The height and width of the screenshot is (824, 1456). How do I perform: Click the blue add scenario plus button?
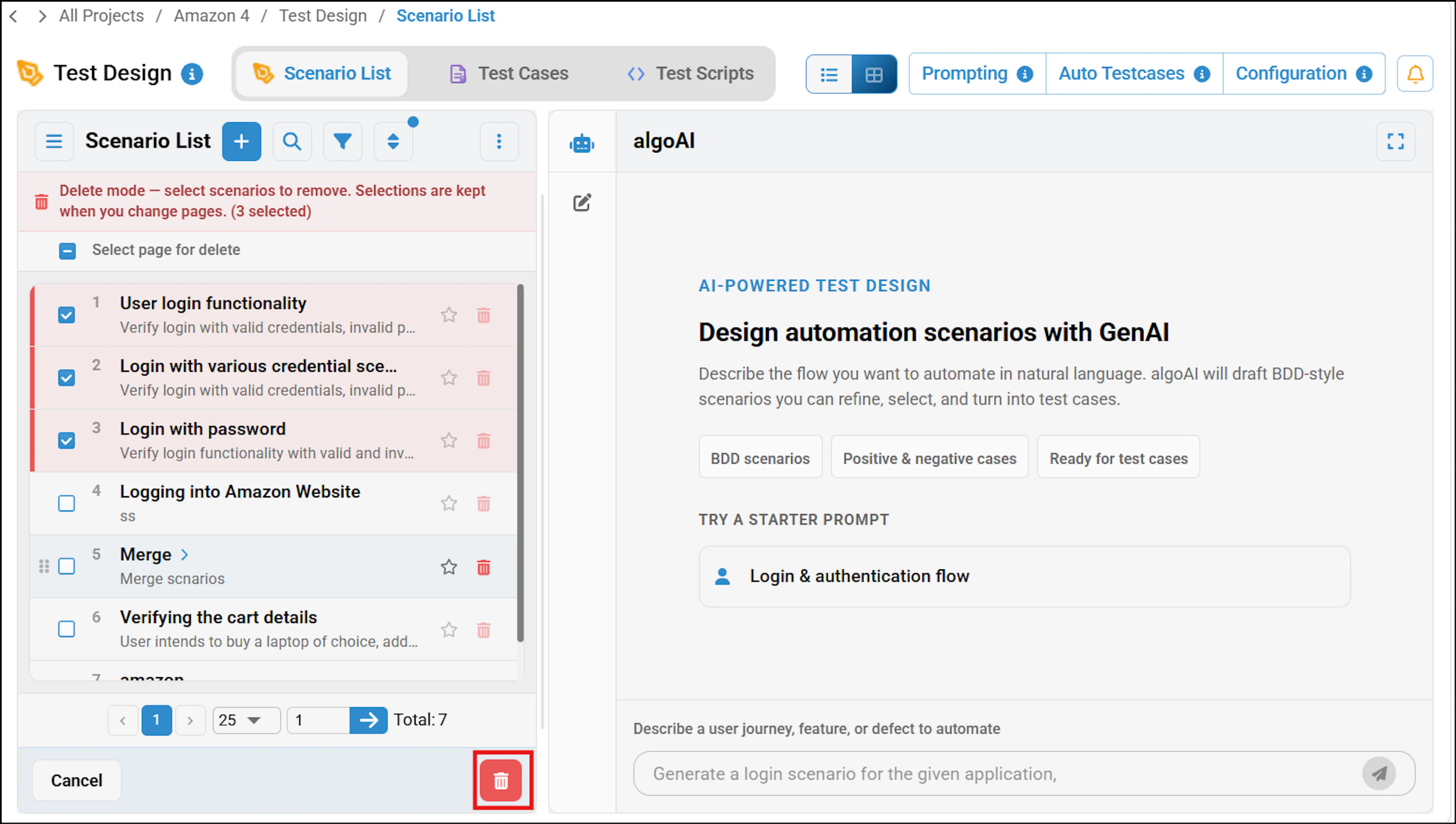242,141
